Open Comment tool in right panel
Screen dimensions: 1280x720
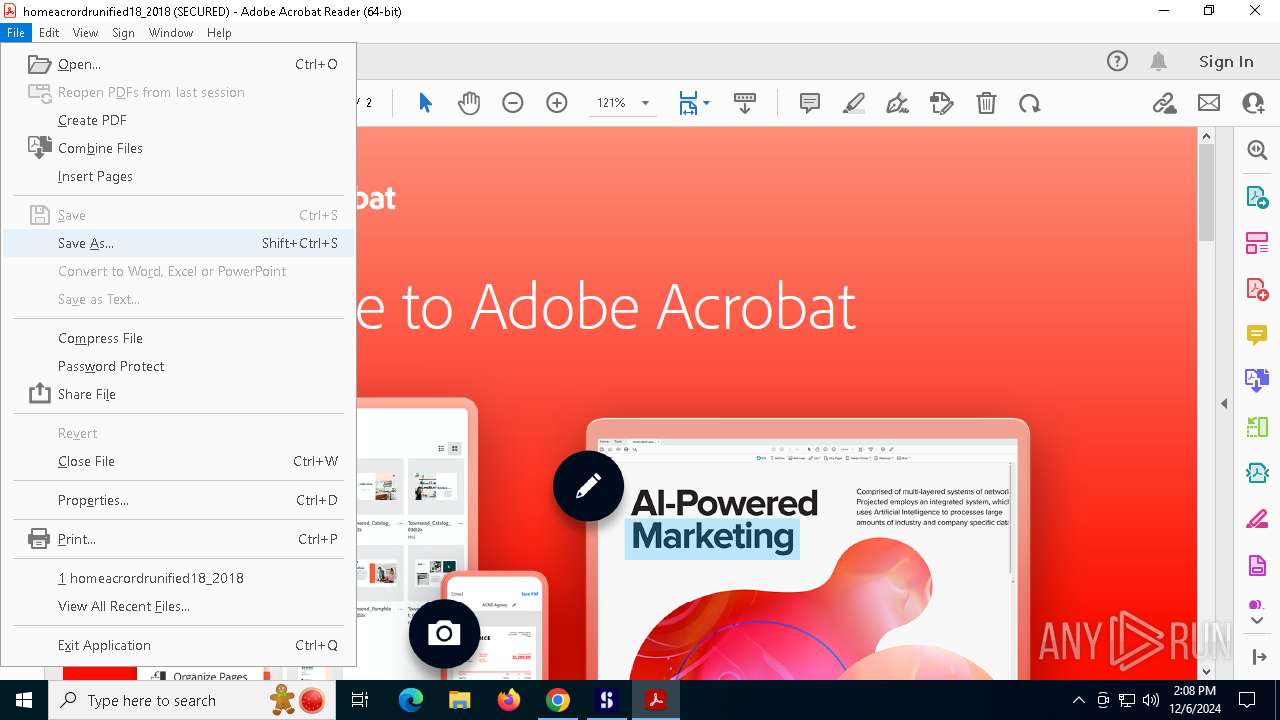pos(1257,335)
